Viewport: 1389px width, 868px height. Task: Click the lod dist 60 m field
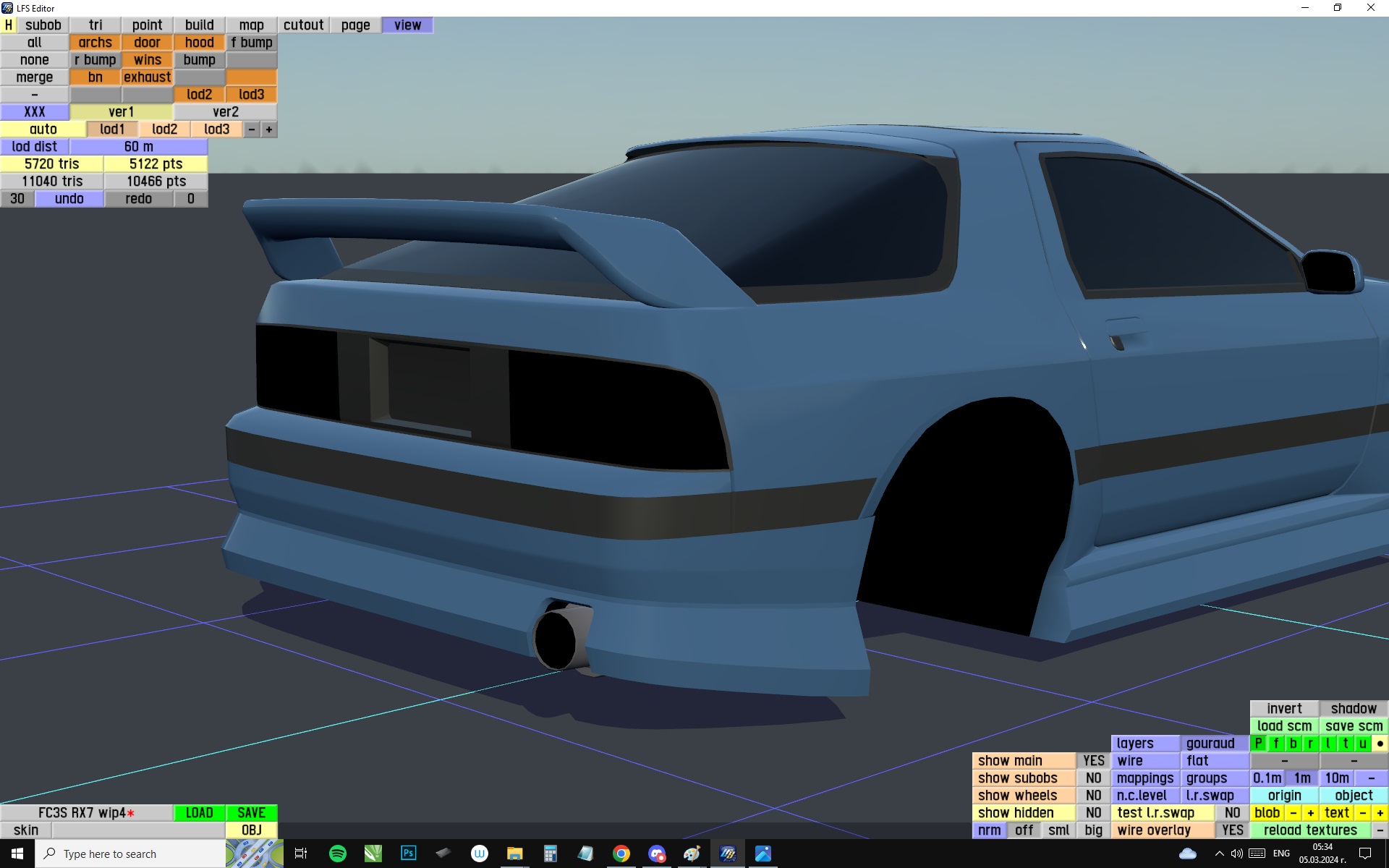point(138,146)
